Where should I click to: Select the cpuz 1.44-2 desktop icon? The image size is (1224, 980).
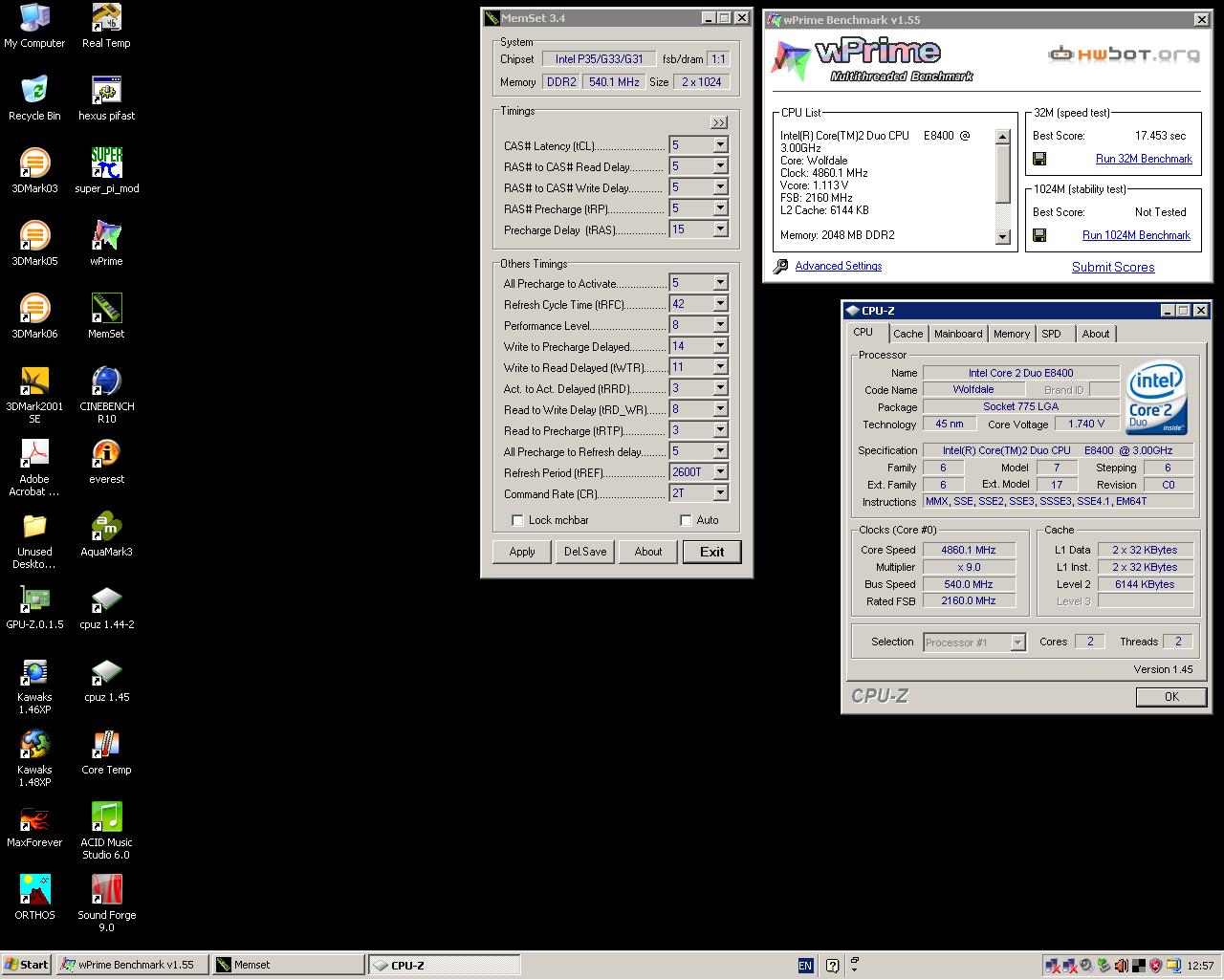coord(106,608)
